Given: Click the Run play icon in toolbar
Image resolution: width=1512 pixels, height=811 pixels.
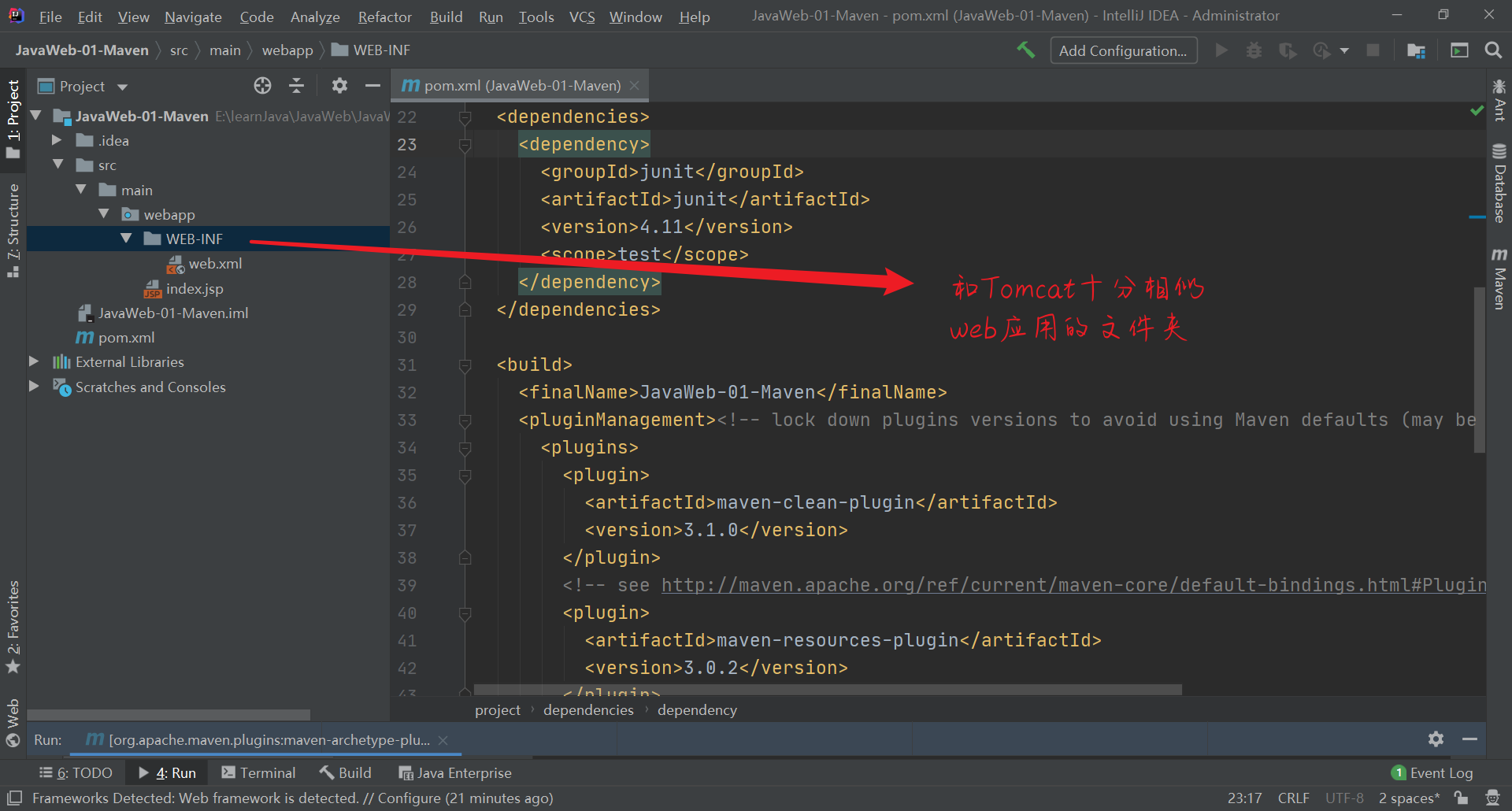Looking at the screenshot, I should point(1221,50).
